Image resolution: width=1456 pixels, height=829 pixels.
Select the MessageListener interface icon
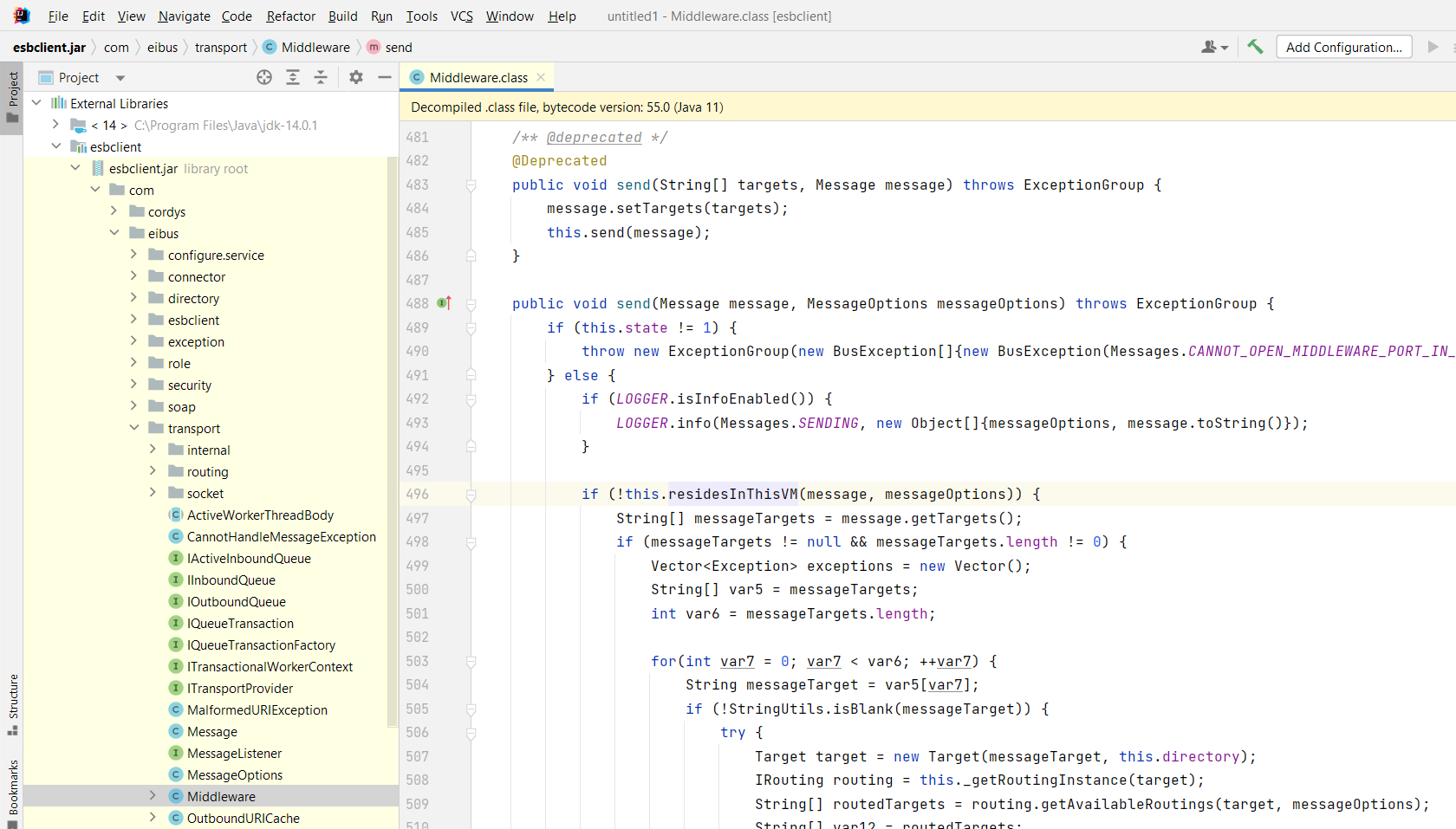point(176,753)
